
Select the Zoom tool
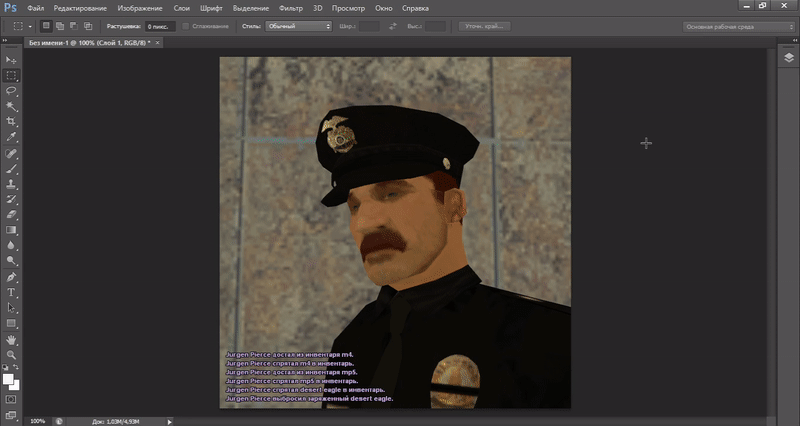coord(11,355)
